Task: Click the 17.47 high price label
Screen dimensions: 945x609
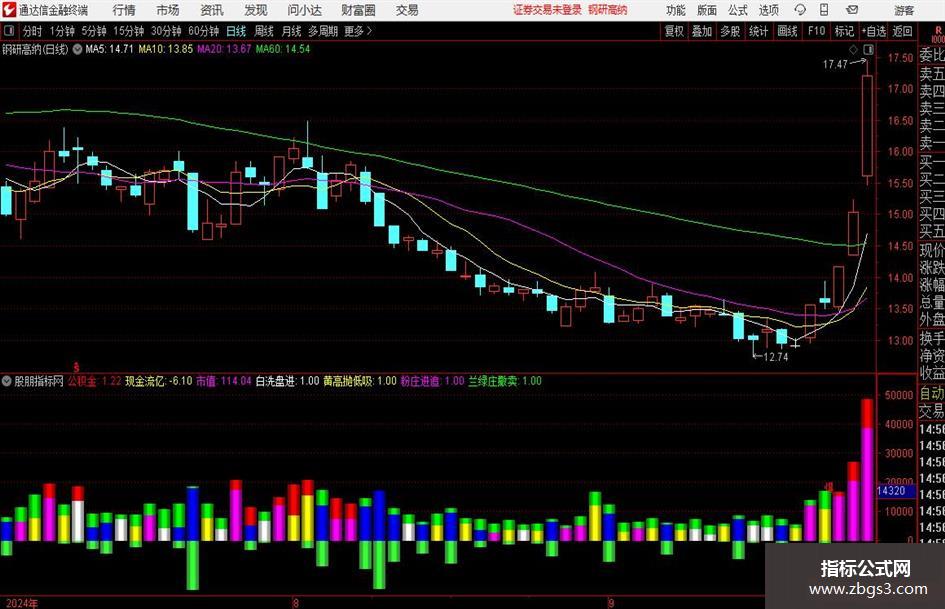Action: pos(835,64)
